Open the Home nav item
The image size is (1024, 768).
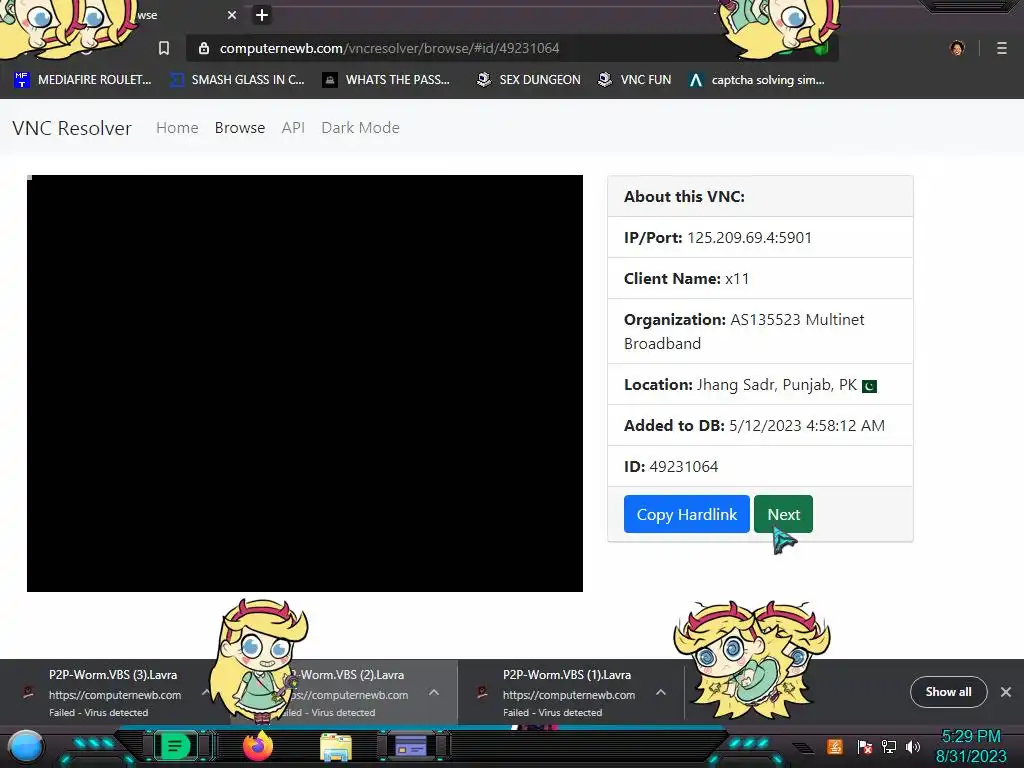[177, 128]
